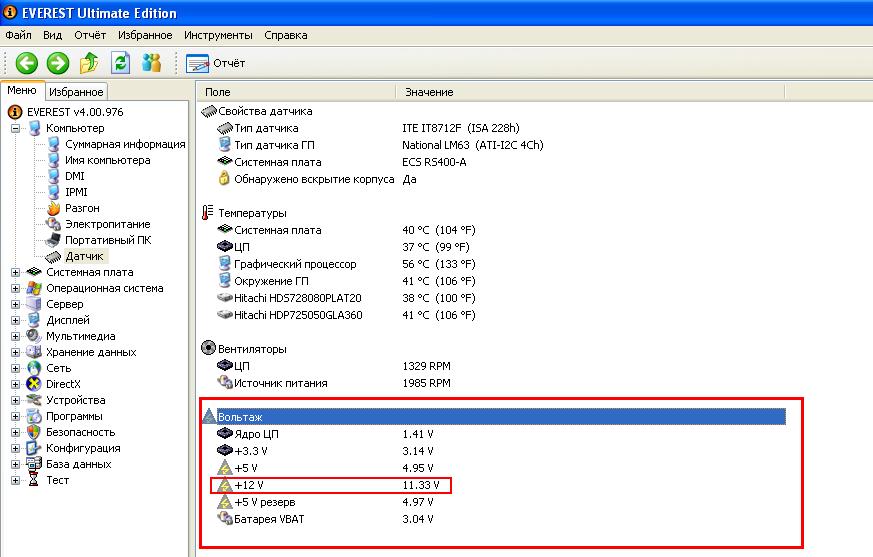Viewport: 873px width, 557px height.
Task: Click the Электропитание icon in tree
Action: 53,224
